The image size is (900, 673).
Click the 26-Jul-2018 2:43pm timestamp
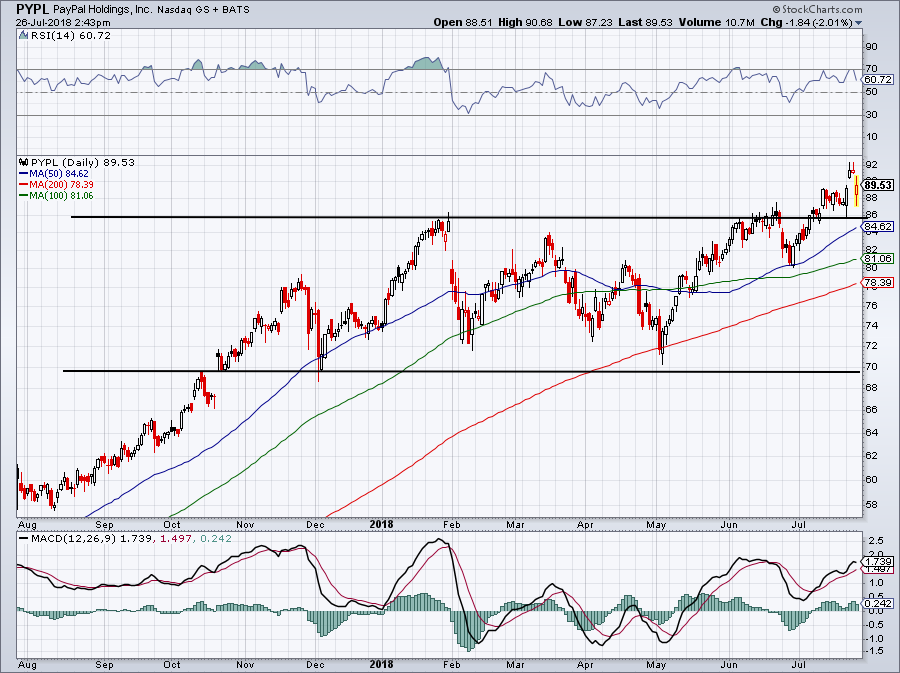pos(63,23)
